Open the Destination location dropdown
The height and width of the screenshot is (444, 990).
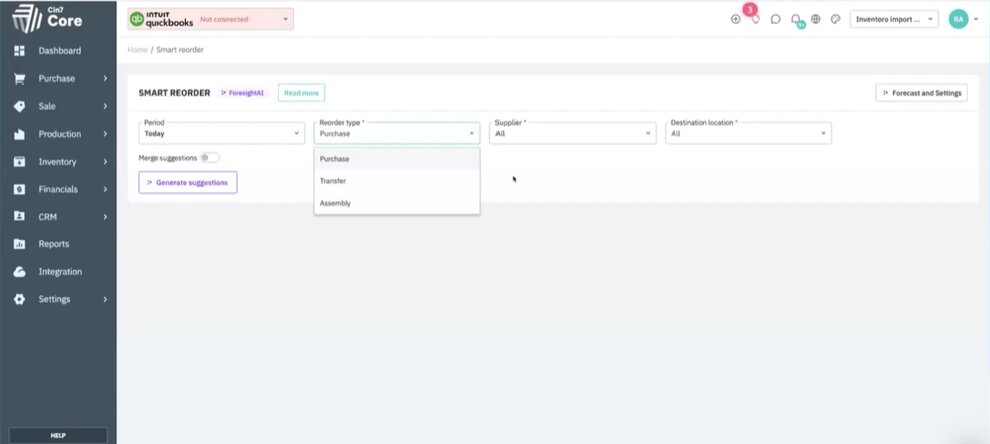(748, 133)
